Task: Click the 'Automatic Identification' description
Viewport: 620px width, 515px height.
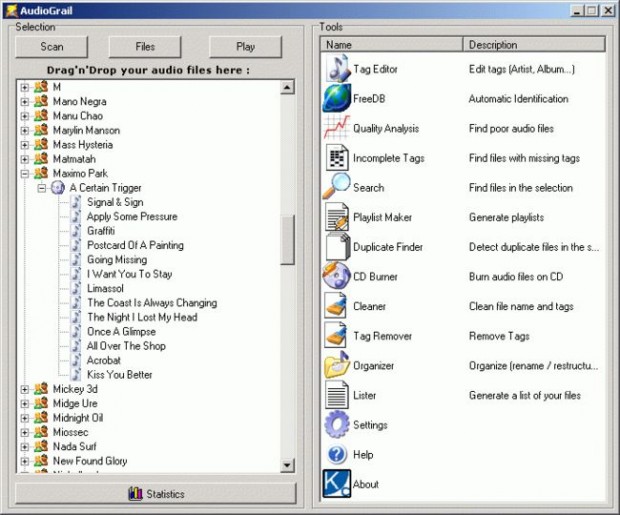Action: coord(518,98)
